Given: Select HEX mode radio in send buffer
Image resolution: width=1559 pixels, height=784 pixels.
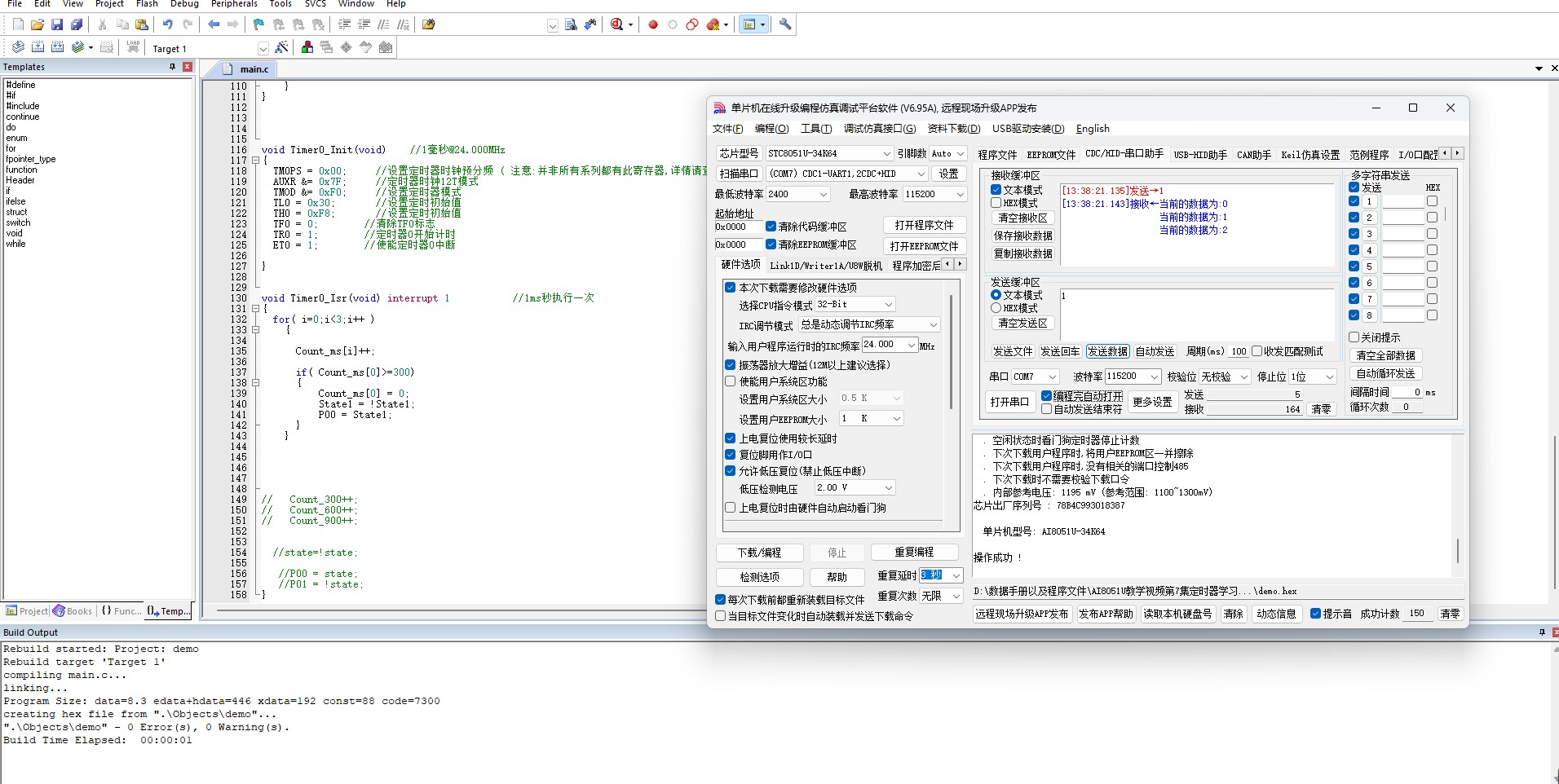Looking at the screenshot, I should [x=996, y=308].
